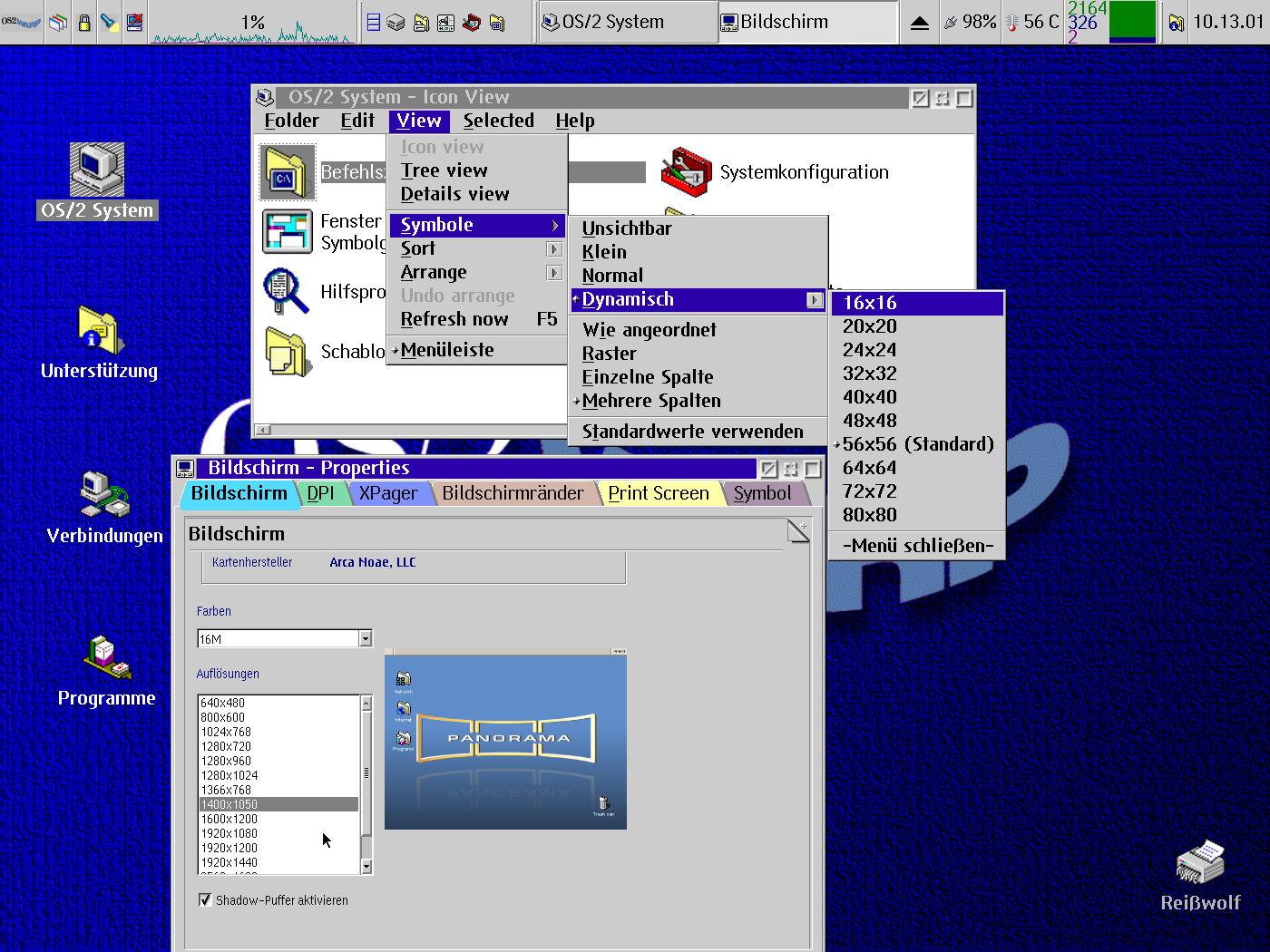Click system menu icon of Bildschirm Properties
The height and width of the screenshot is (952, 1270).
tap(185, 468)
